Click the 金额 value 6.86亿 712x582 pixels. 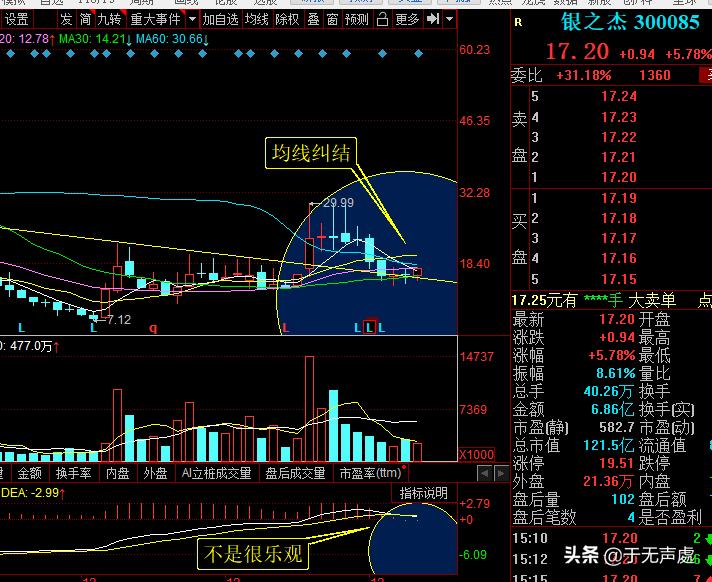pyautogui.click(x=613, y=409)
